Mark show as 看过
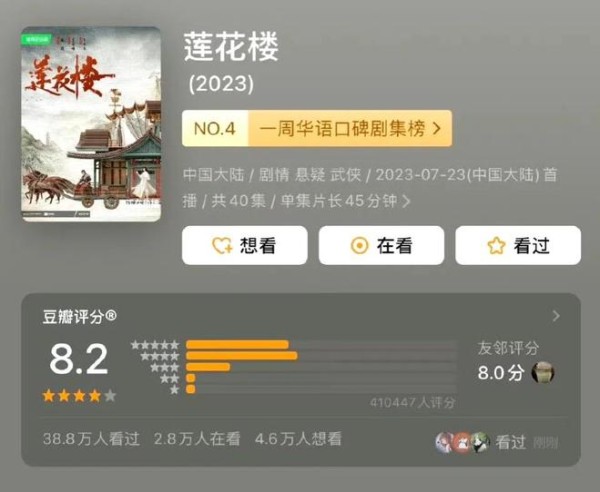The width and height of the screenshot is (600, 492). (518, 245)
